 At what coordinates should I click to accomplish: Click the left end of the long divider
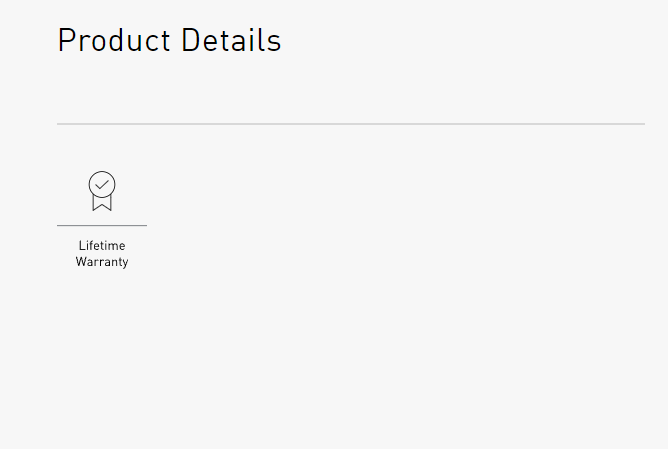coord(60,124)
